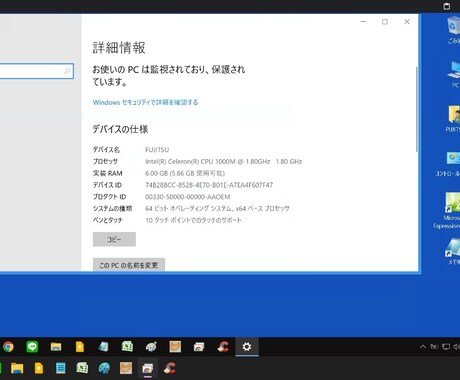
Task: Close the Settings window
Action: point(407,22)
